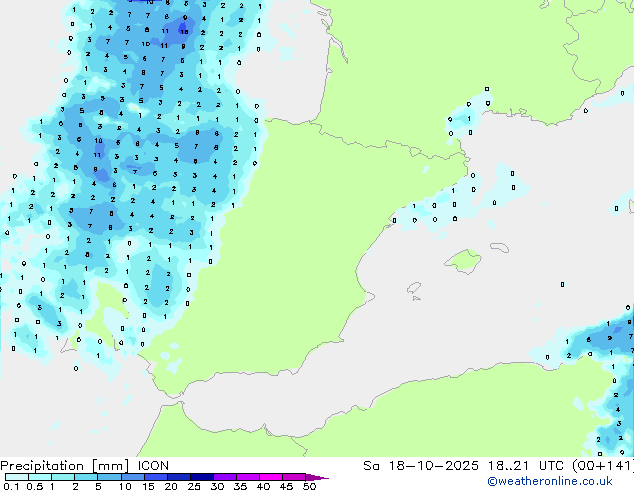
Task: Select the 2–5 mm legend color
Action: pyautogui.click(x=86, y=477)
